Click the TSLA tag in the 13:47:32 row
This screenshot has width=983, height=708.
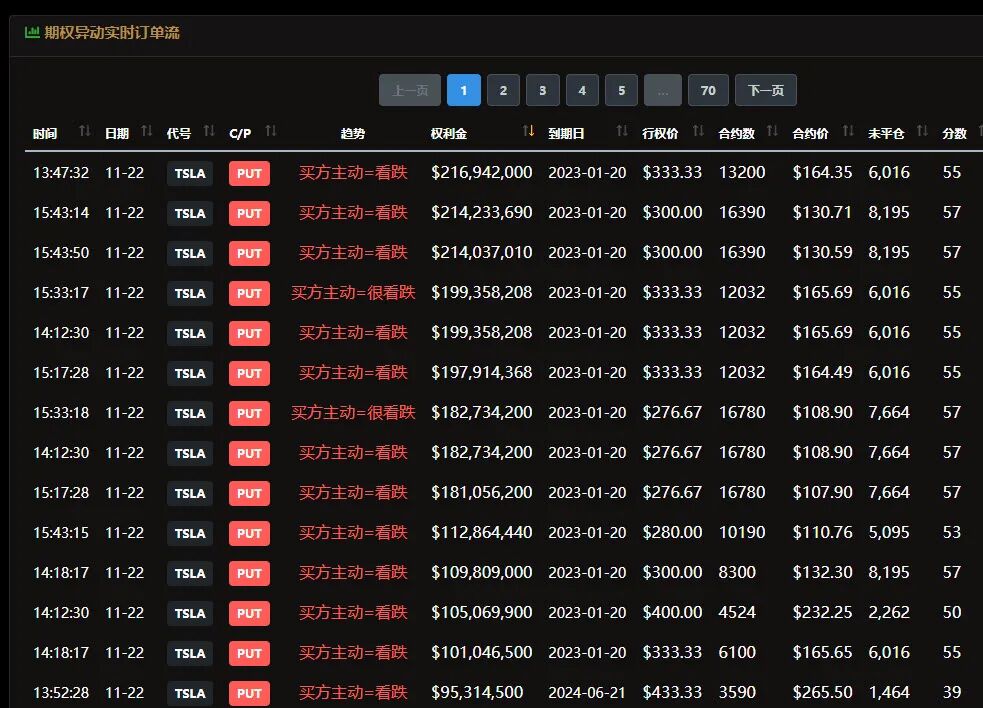[x=190, y=174]
